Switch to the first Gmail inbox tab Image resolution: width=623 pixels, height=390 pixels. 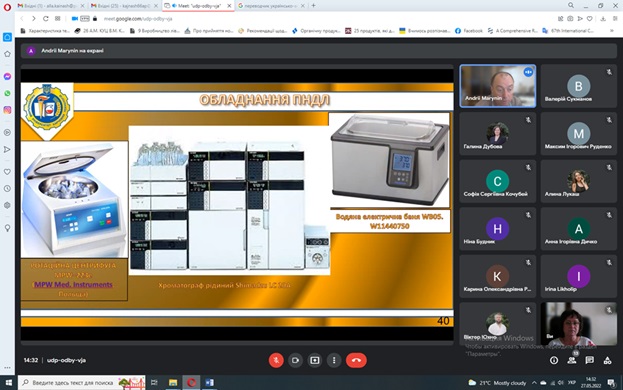tap(51, 6)
